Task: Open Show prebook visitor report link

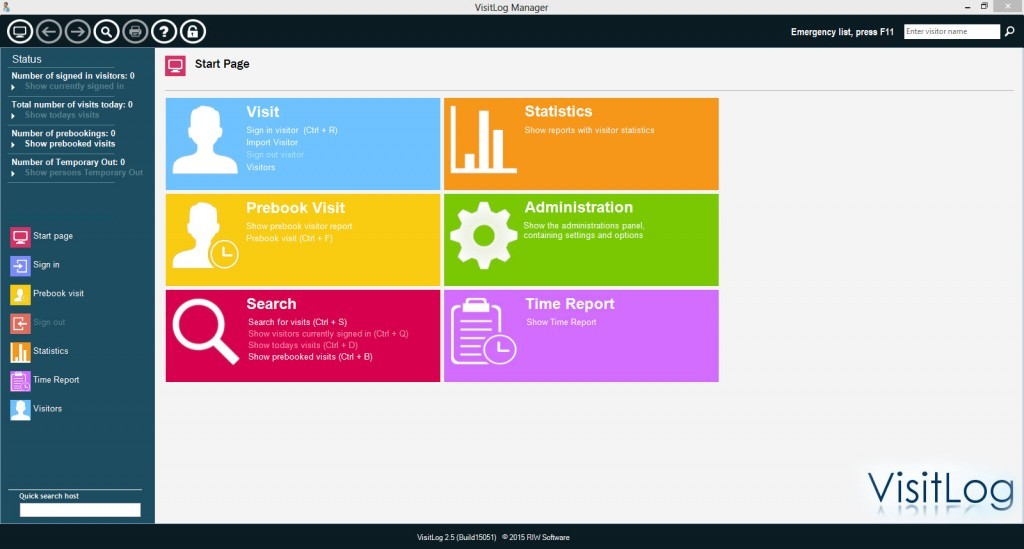Action: (x=299, y=226)
